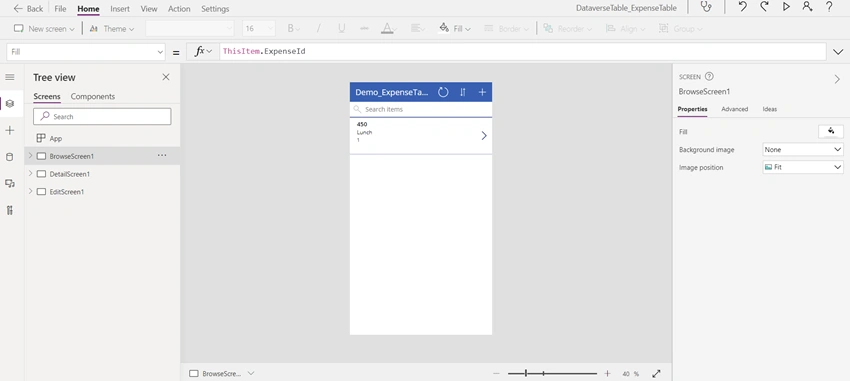
Task: Open the text alignment dropdown
Action: pos(418,29)
